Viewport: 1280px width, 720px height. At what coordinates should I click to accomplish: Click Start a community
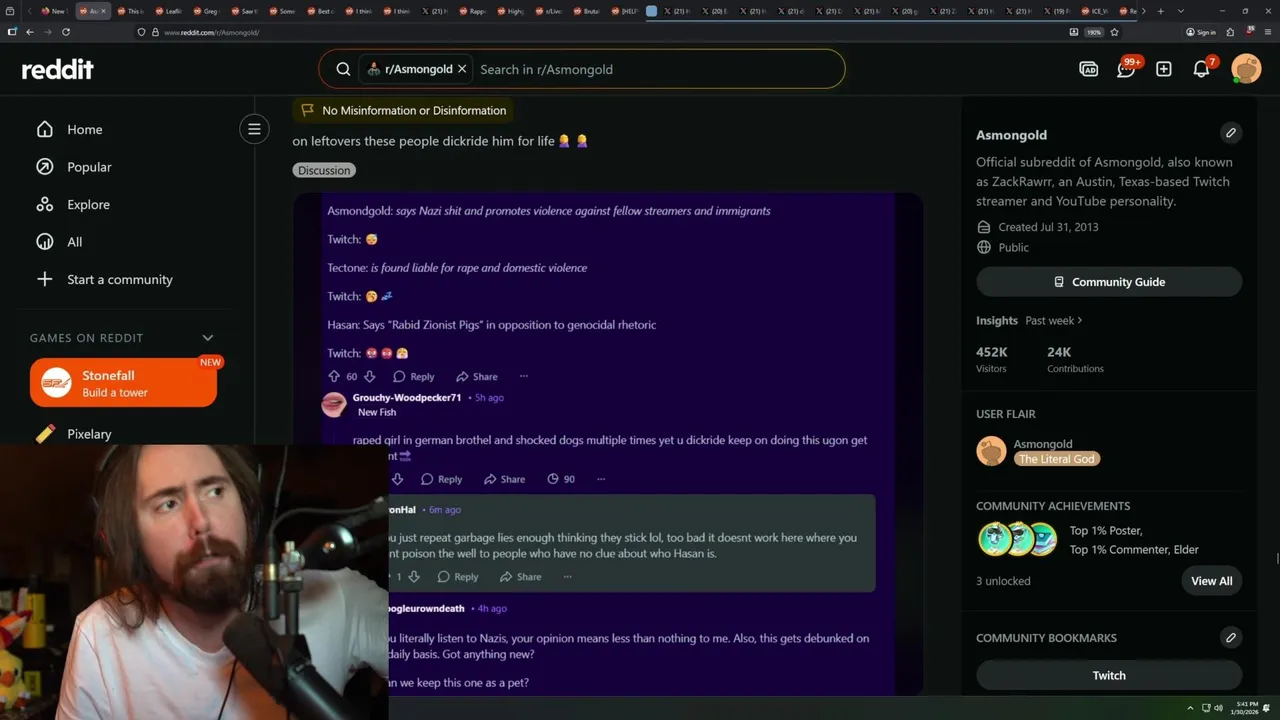(105, 279)
